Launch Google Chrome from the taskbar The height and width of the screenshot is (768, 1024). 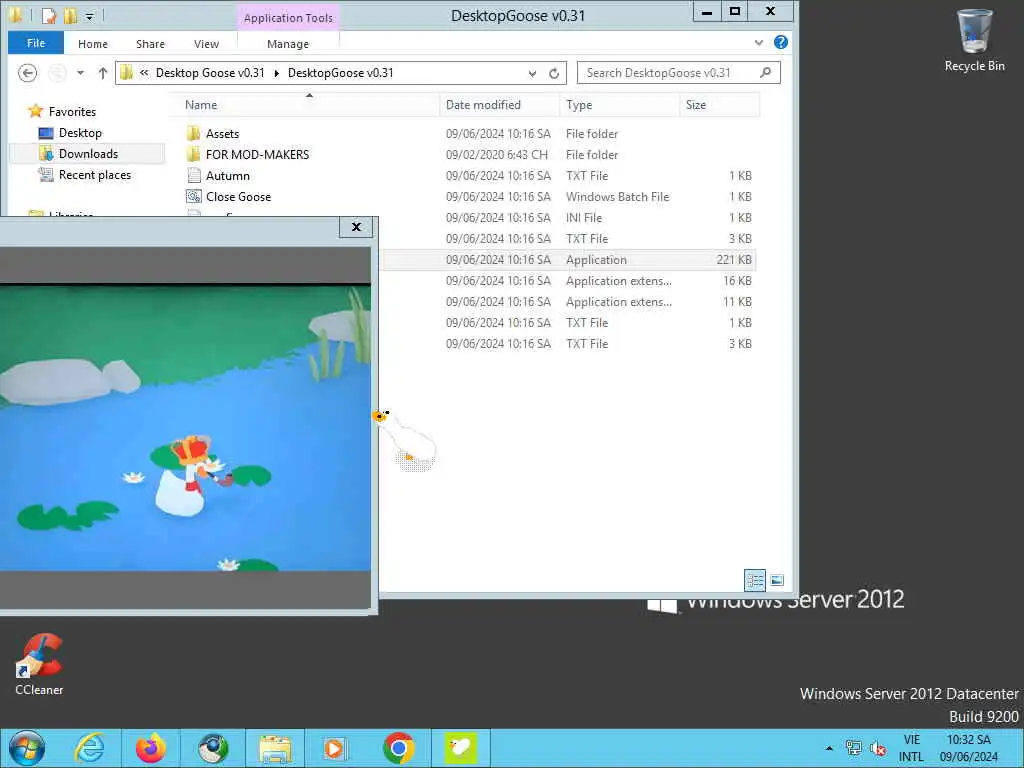(398, 748)
